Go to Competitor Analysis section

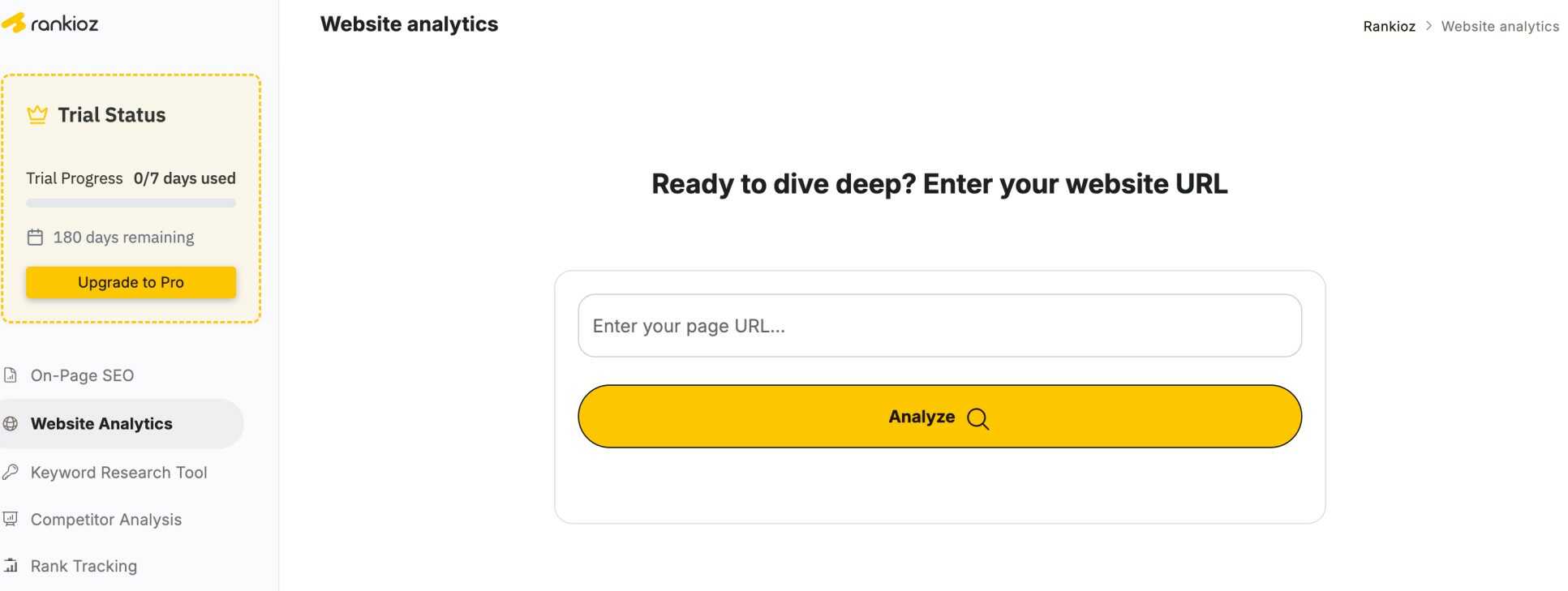click(x=105, y=520)
